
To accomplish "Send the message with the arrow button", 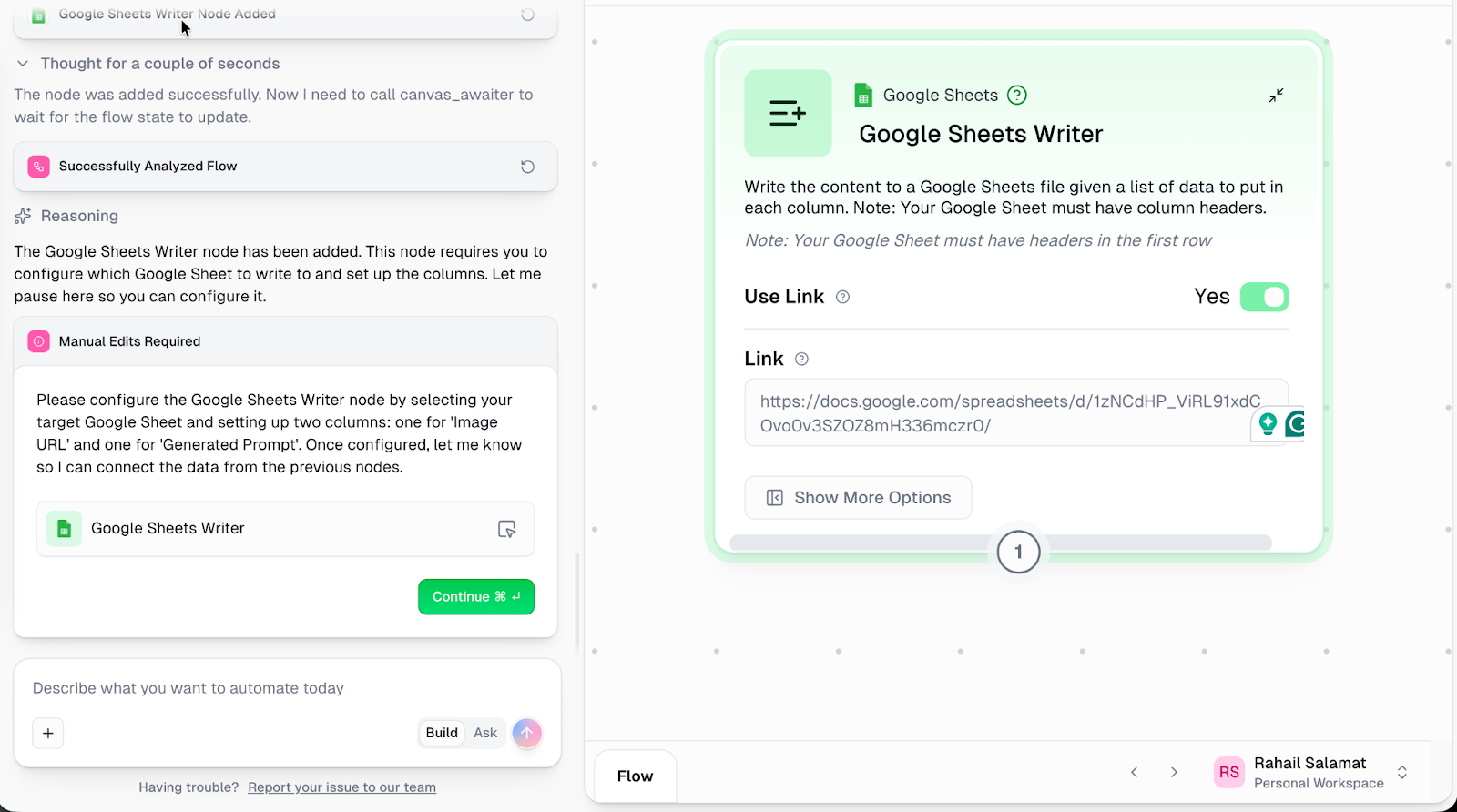I will (526, 733).
